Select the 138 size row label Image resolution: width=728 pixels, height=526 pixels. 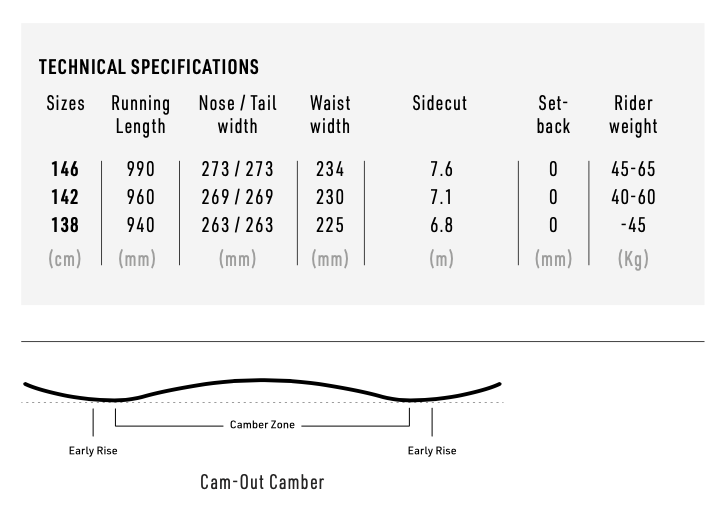(65, 225)
